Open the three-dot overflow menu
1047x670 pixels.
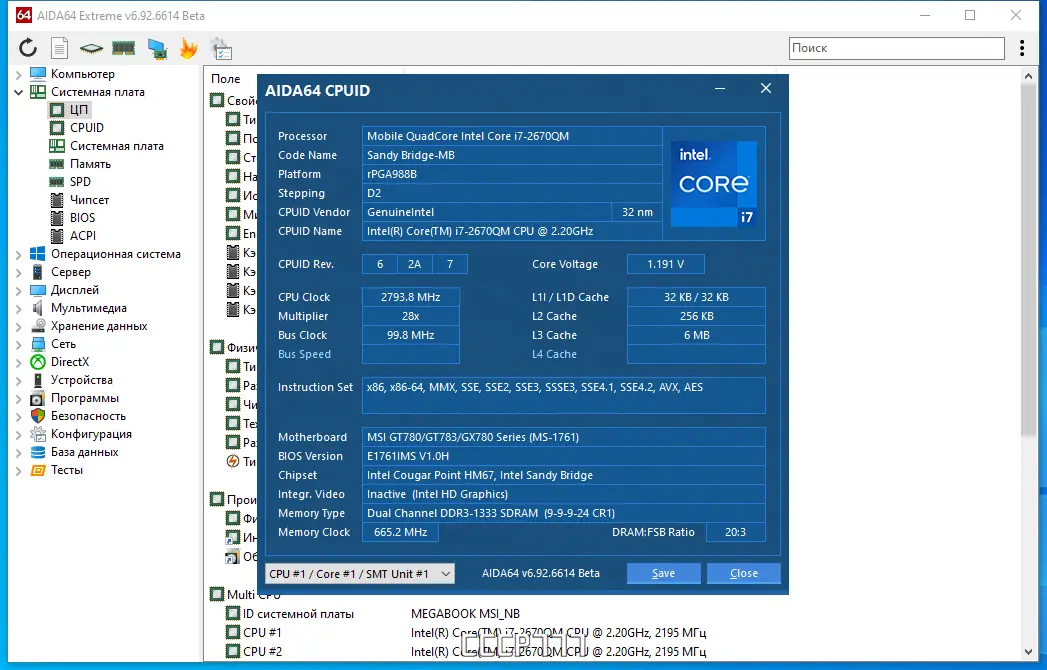point(1022,47)
